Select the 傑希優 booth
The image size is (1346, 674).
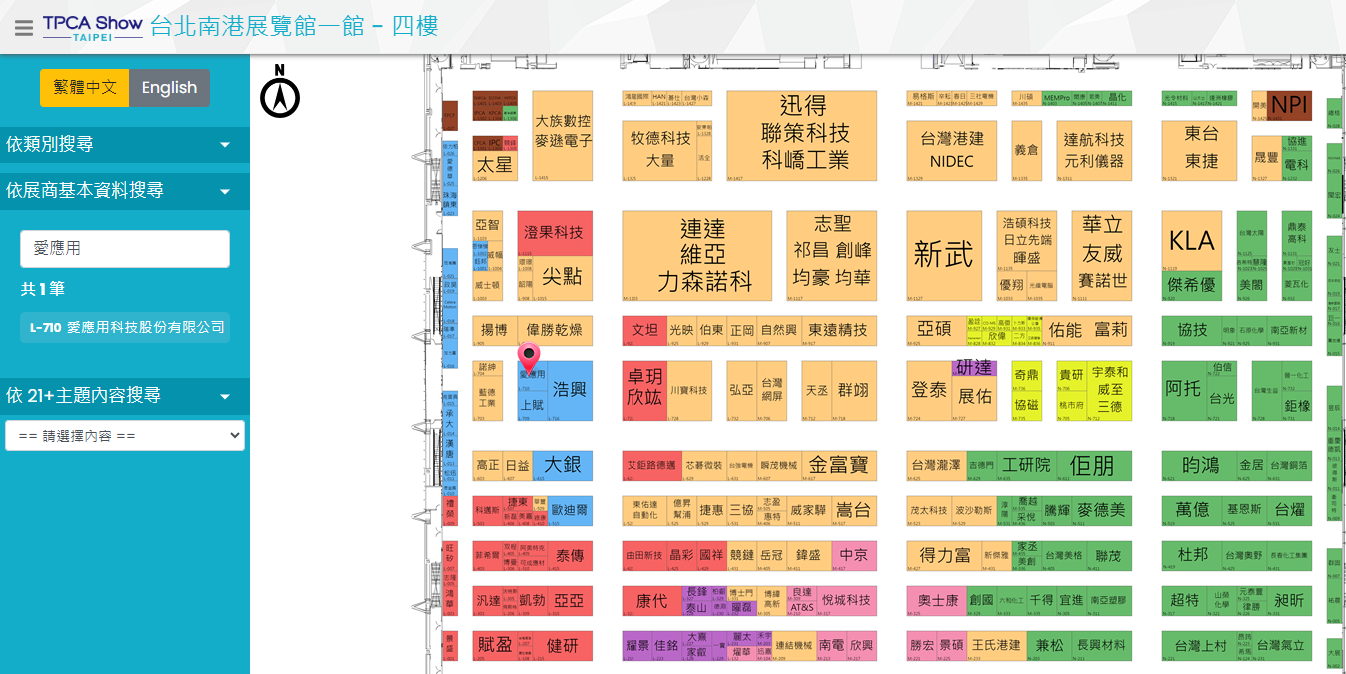click(x=1192, y=285)
